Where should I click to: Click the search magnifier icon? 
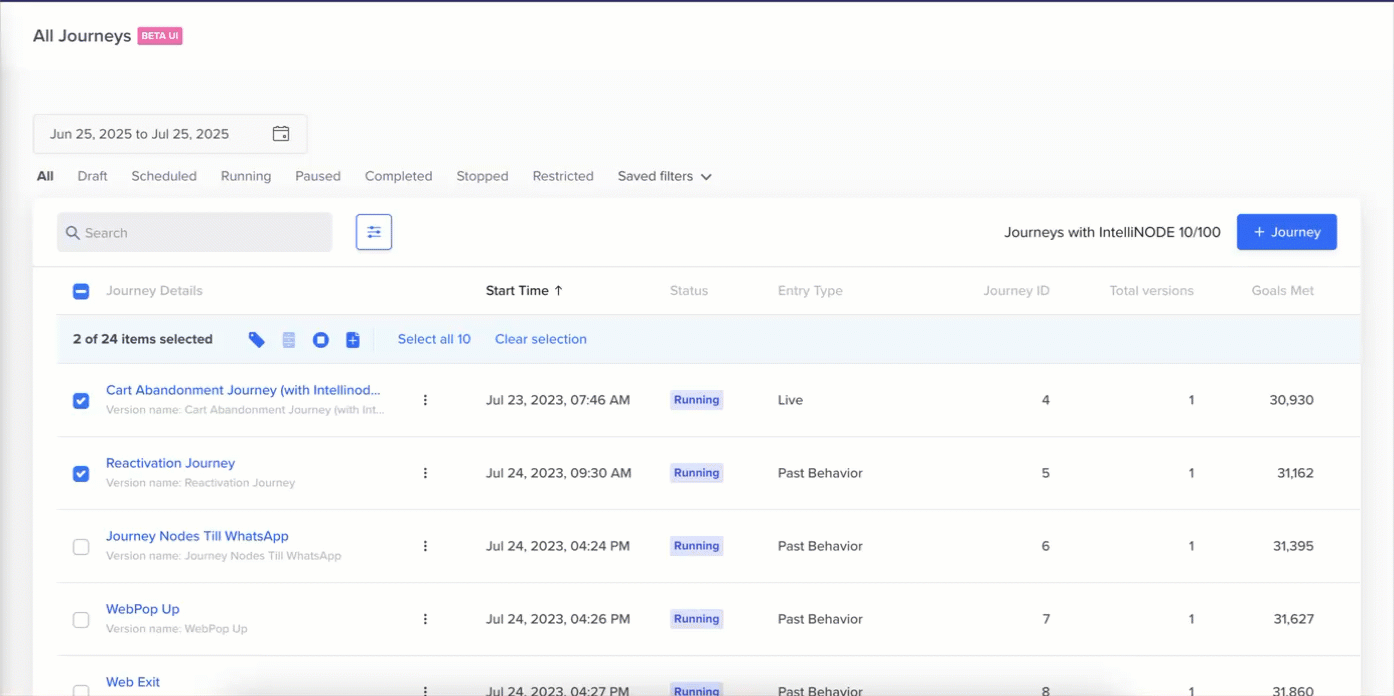pyautogui.click(x=73, y=233)
